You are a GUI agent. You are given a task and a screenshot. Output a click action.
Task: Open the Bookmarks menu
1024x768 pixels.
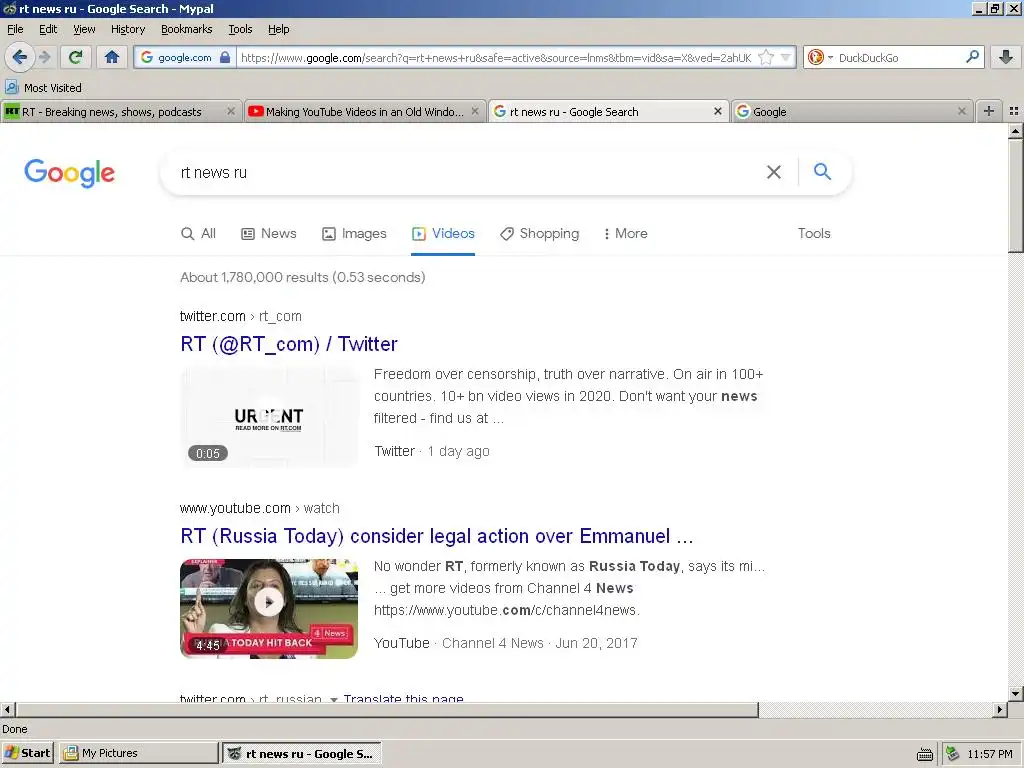(187, 29)
